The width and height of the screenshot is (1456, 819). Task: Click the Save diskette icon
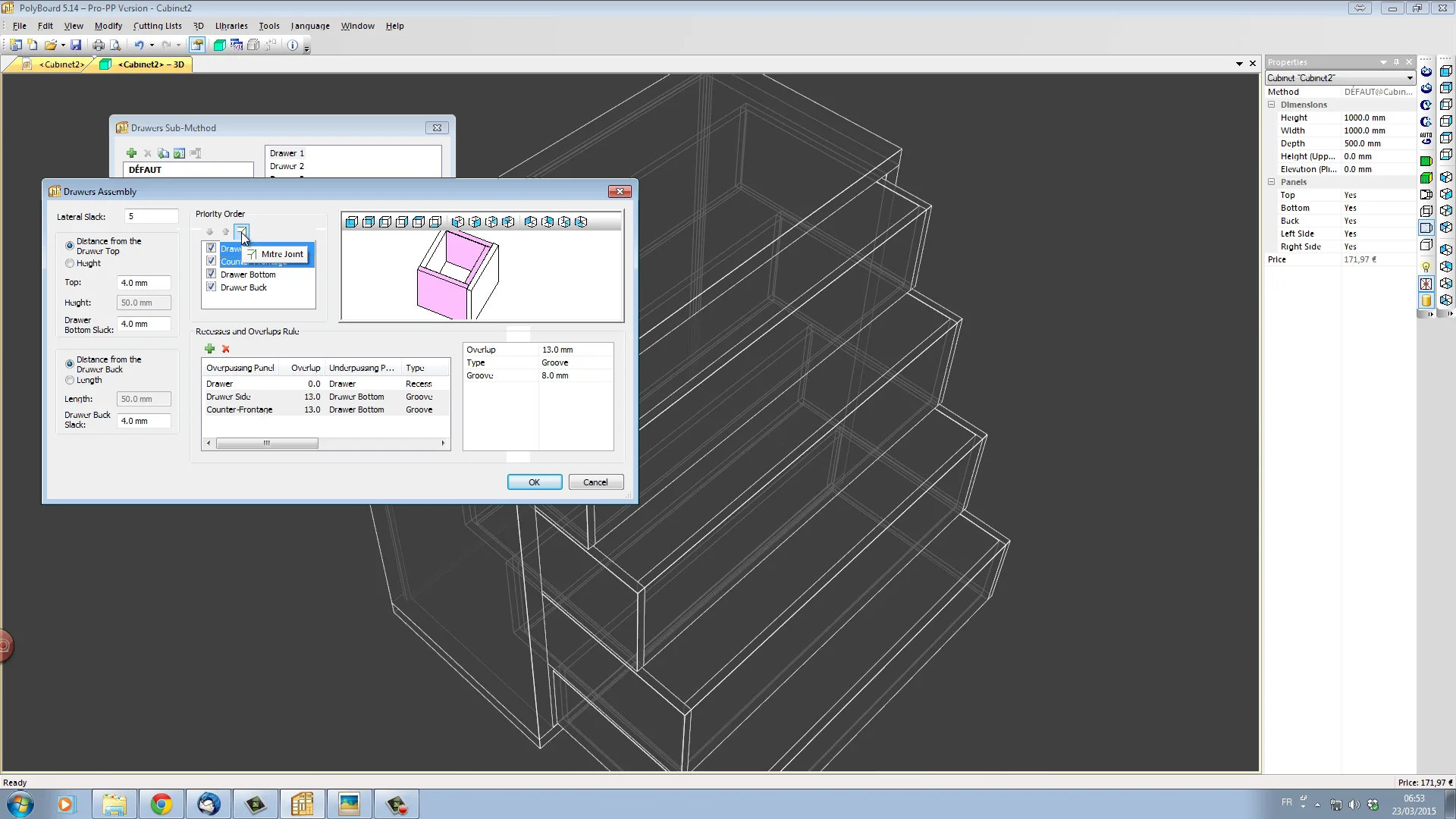click(x=76, y=45)
